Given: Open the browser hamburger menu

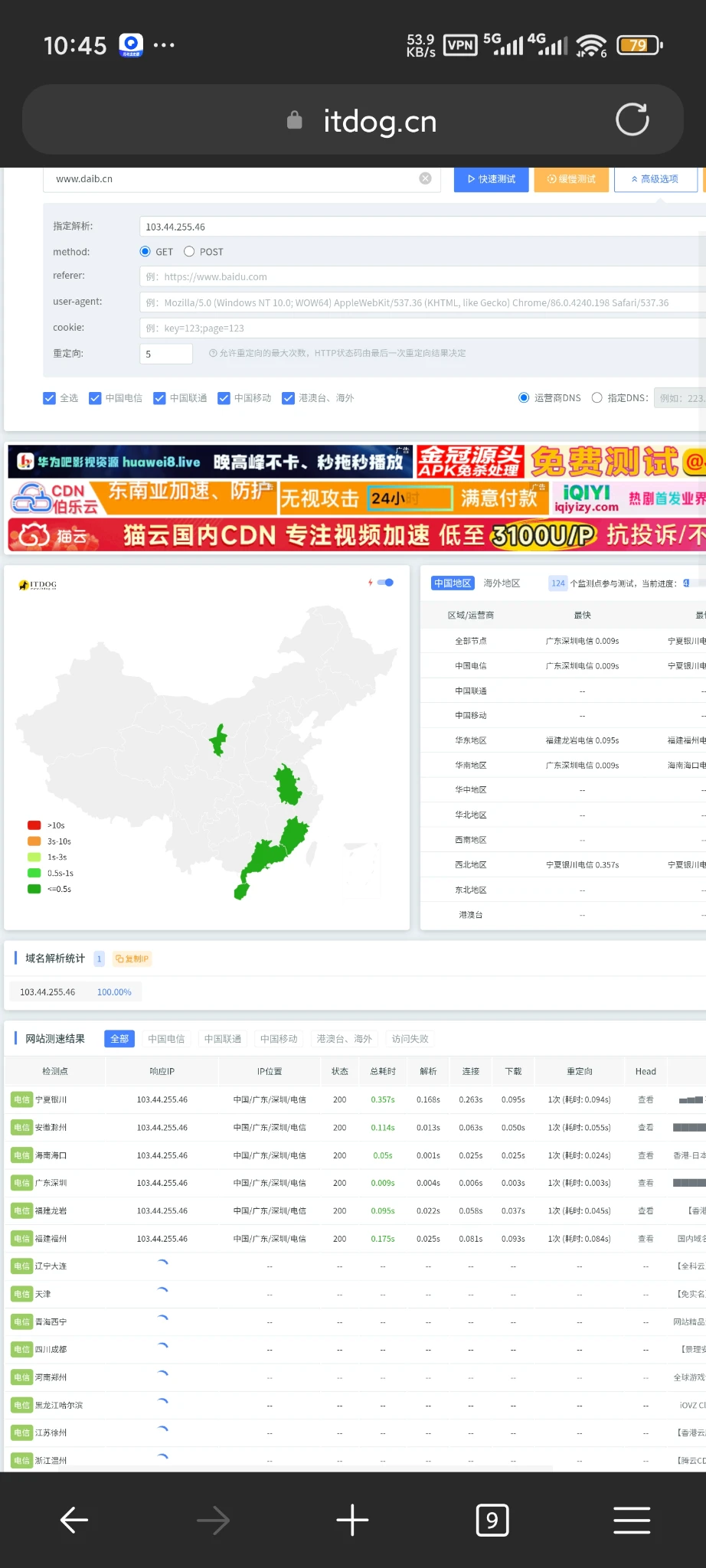Looking at the screenshot, I should click(632, 1520).
